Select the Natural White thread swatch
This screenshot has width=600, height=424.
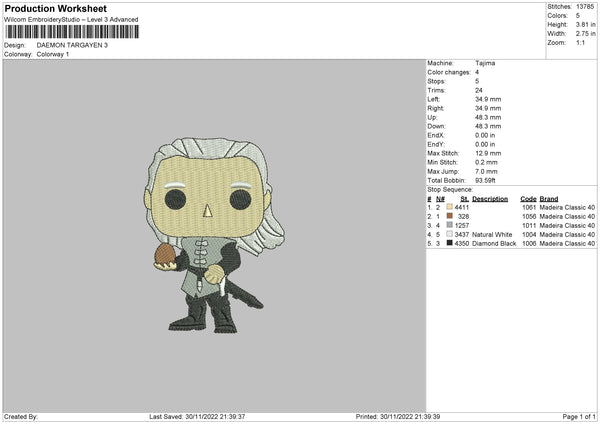tap(450, 234)
